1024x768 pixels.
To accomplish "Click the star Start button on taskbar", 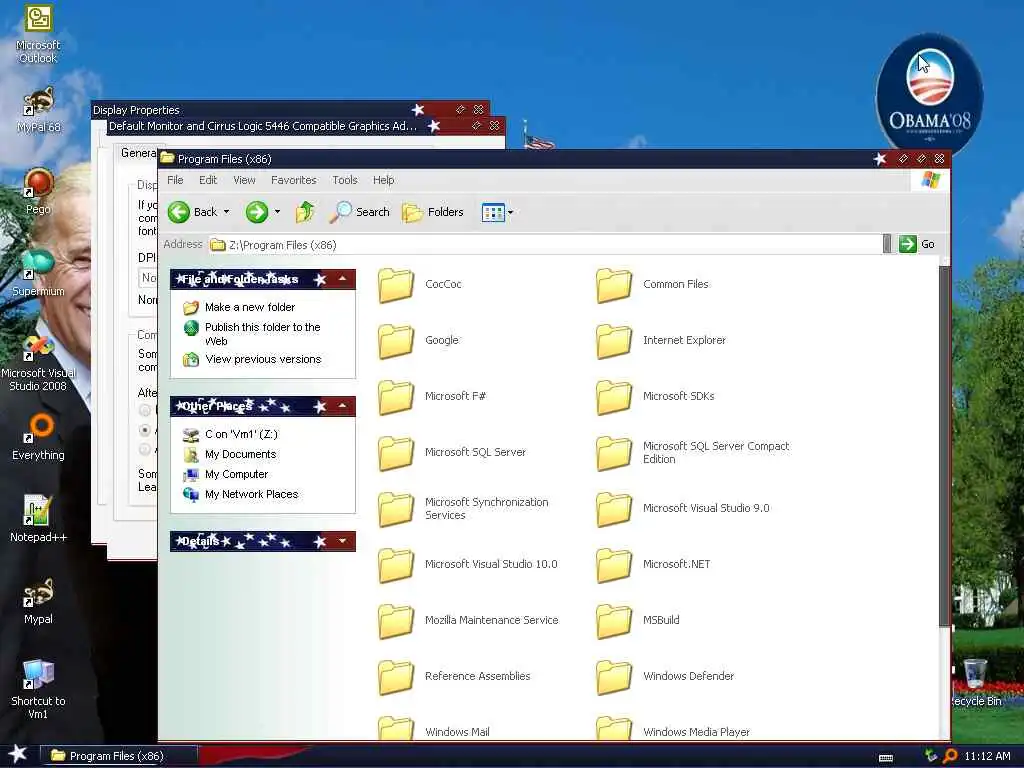I will [18, 754].
